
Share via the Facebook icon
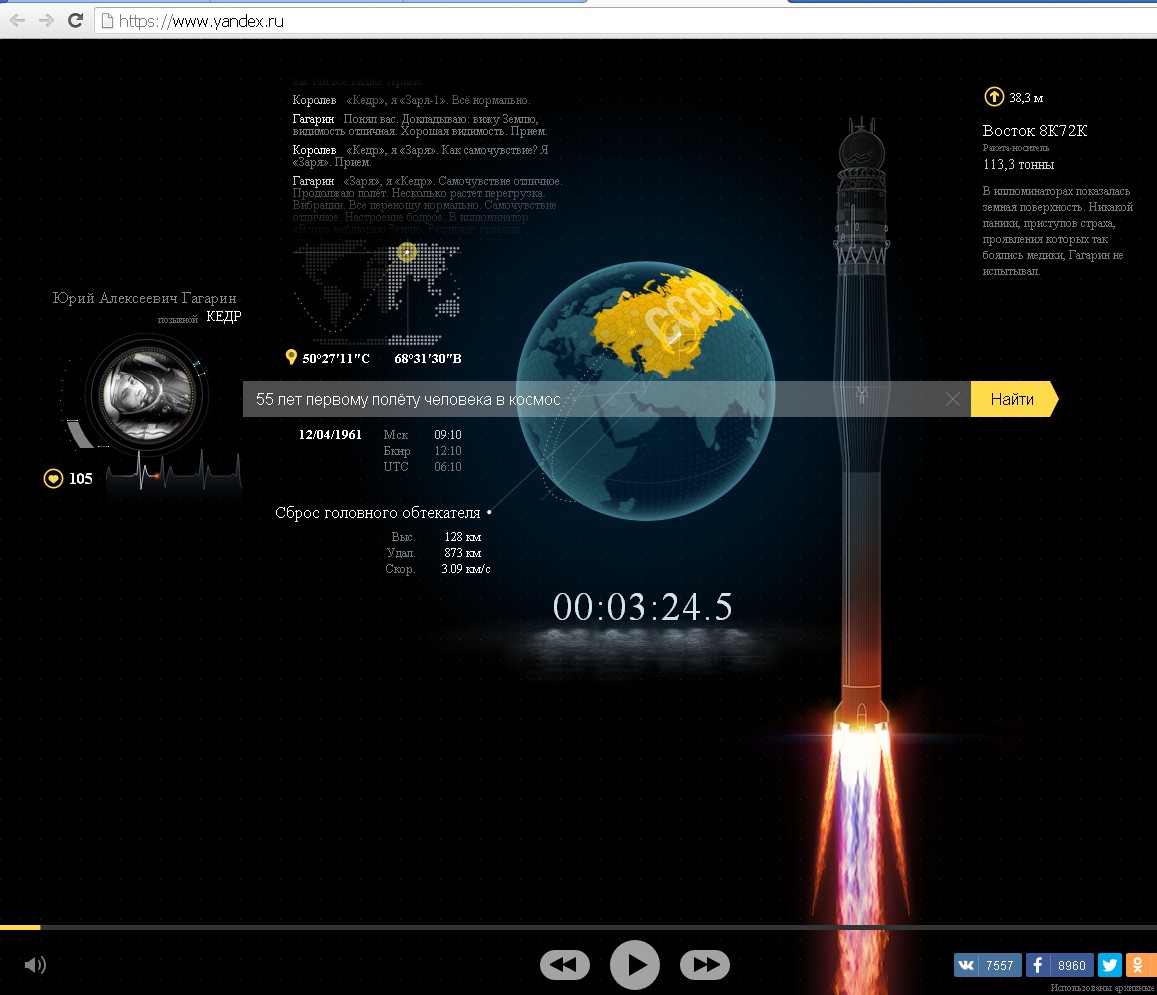[1039, 965]
